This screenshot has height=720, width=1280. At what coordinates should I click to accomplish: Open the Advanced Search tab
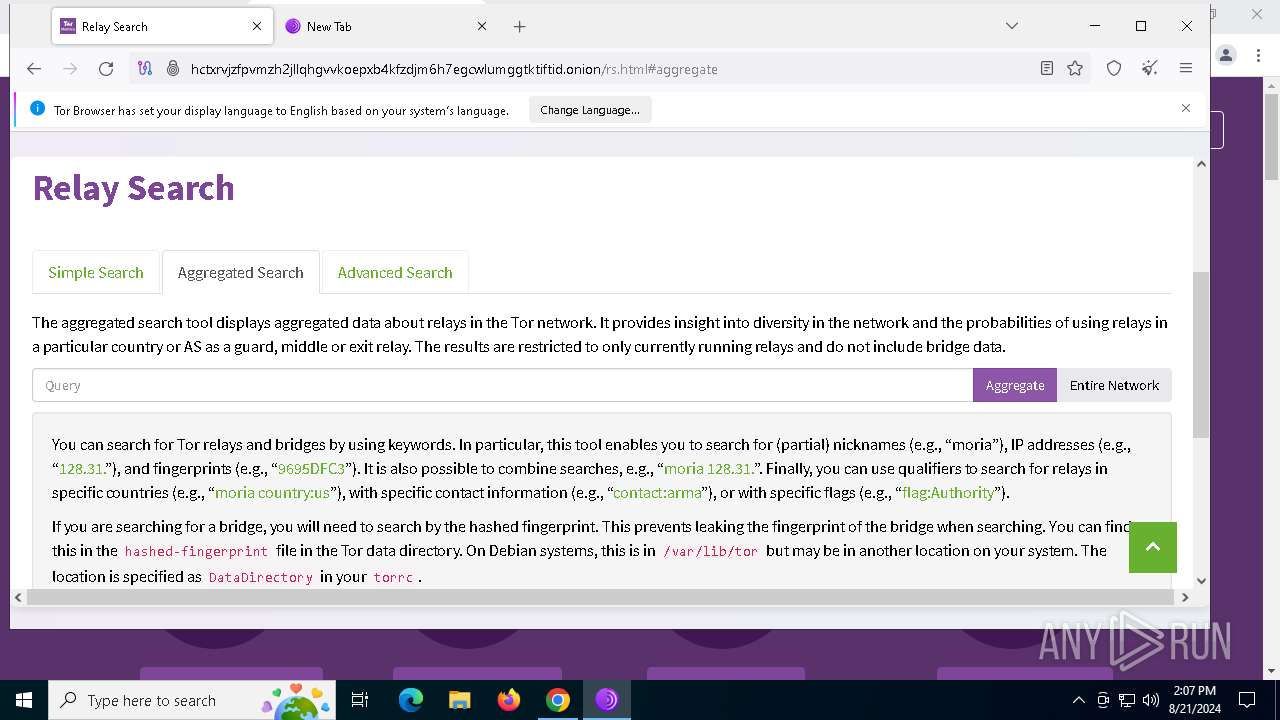click(x=395, y=272)
